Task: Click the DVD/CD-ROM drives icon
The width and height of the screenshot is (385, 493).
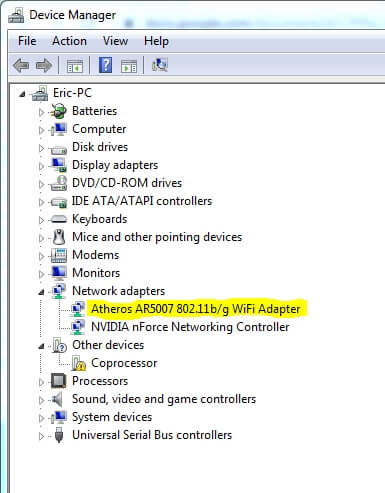Action: 59,183
